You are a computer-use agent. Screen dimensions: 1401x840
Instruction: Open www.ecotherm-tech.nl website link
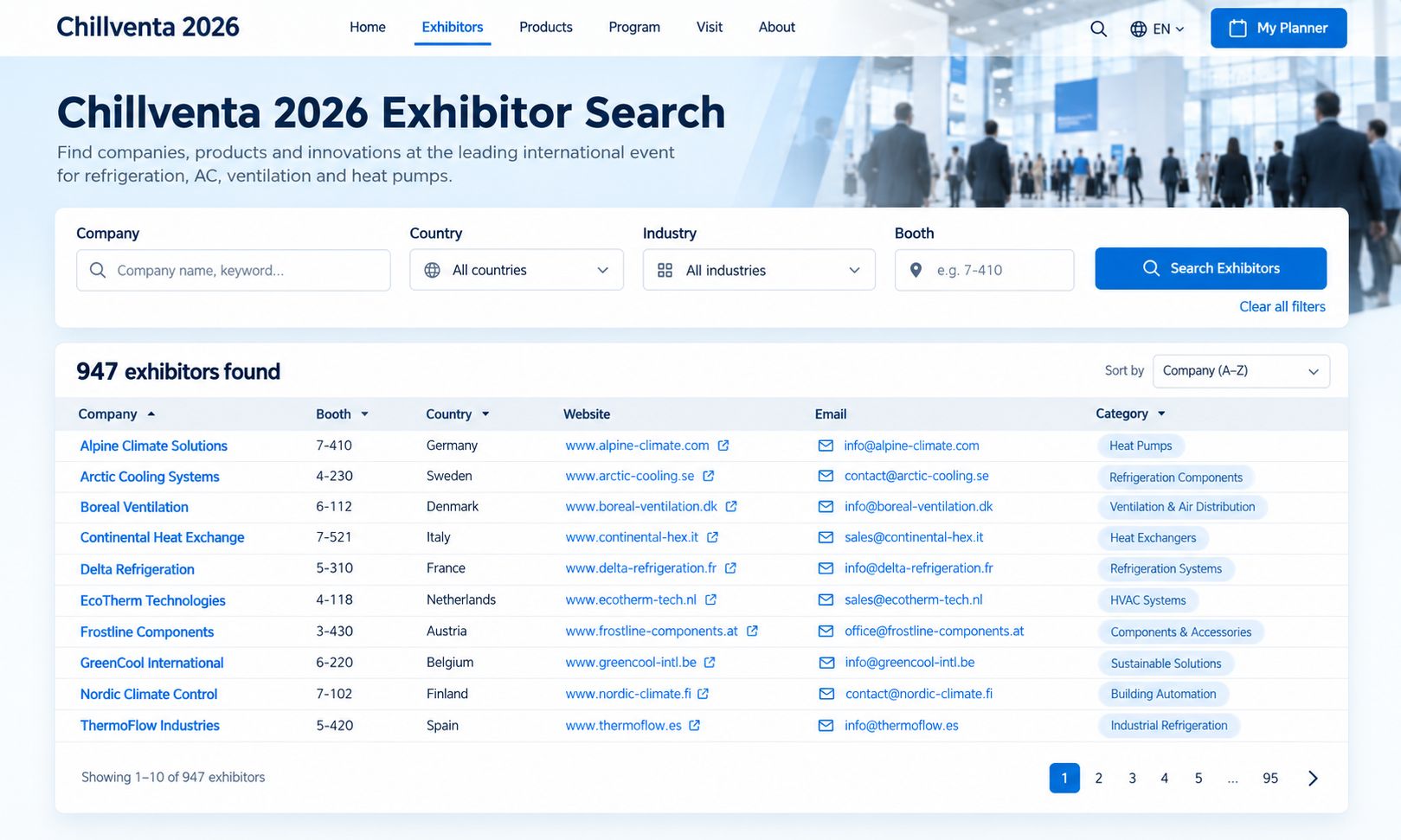point(631,600)
